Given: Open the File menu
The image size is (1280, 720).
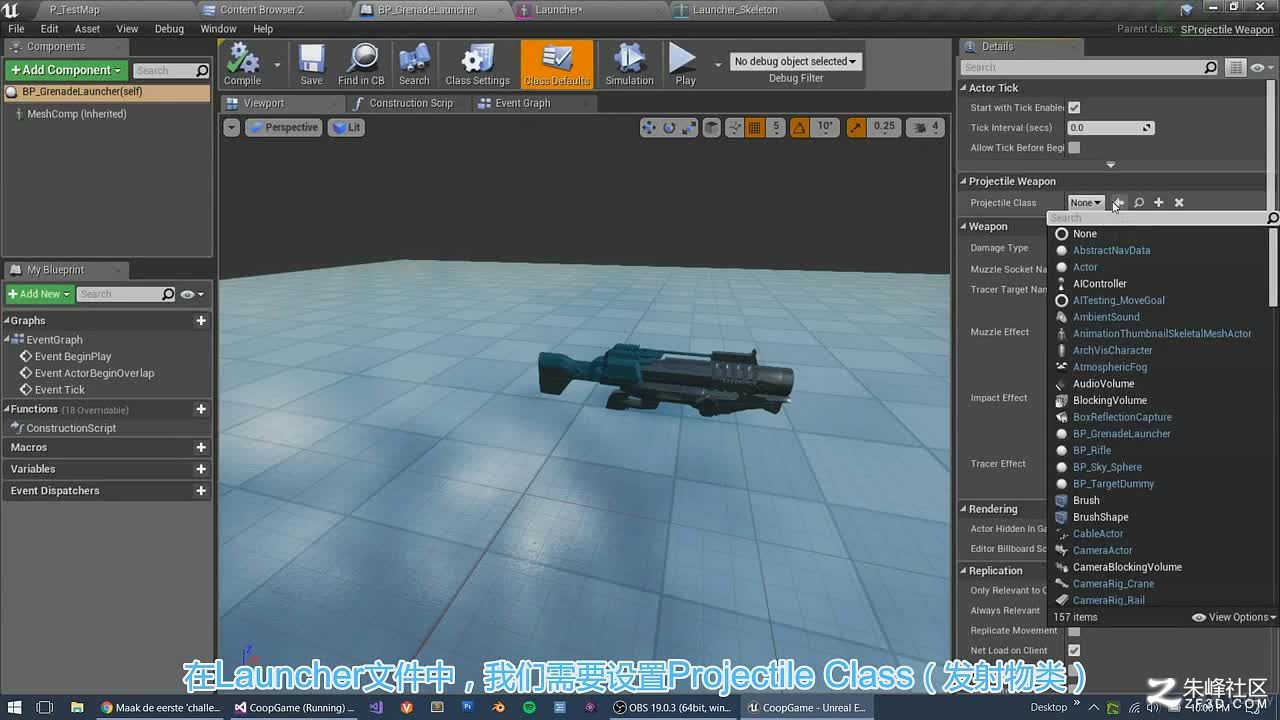Looking at the screenshot, I should click(16, 29).
